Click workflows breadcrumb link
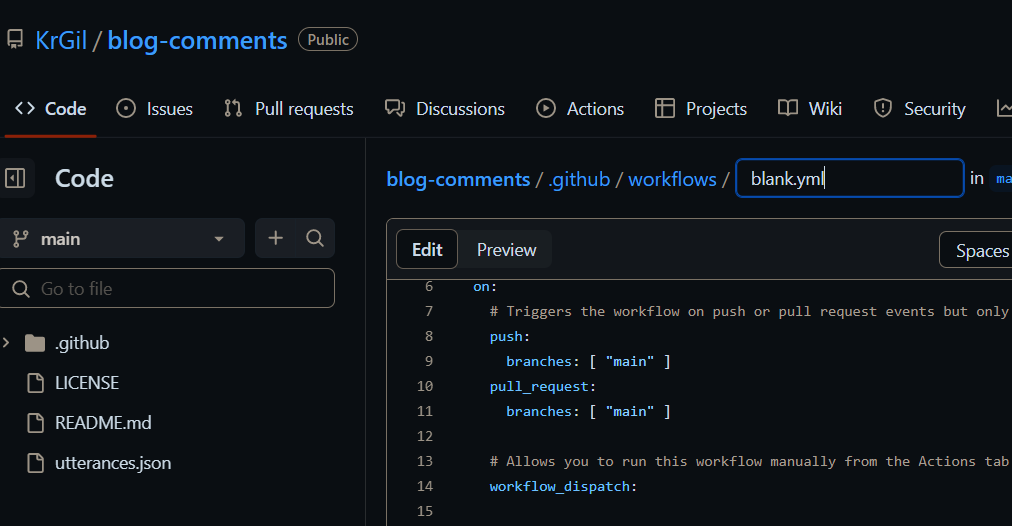The width and height of the screenshot is (1012, 526). [673, 179]
